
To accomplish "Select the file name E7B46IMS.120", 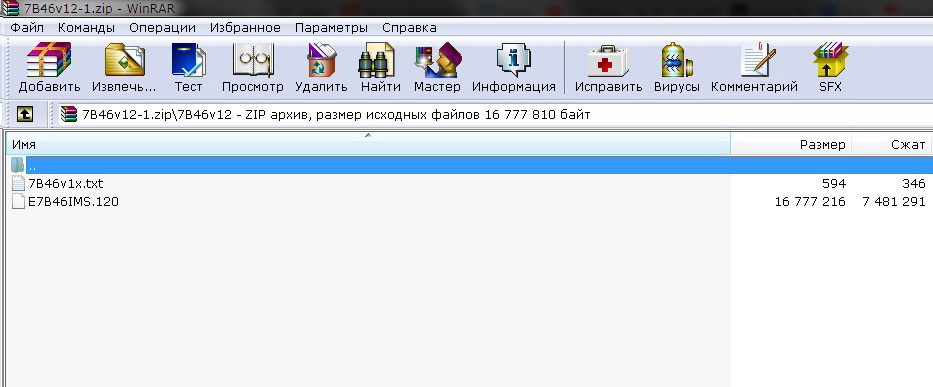I will click(73, 202).
